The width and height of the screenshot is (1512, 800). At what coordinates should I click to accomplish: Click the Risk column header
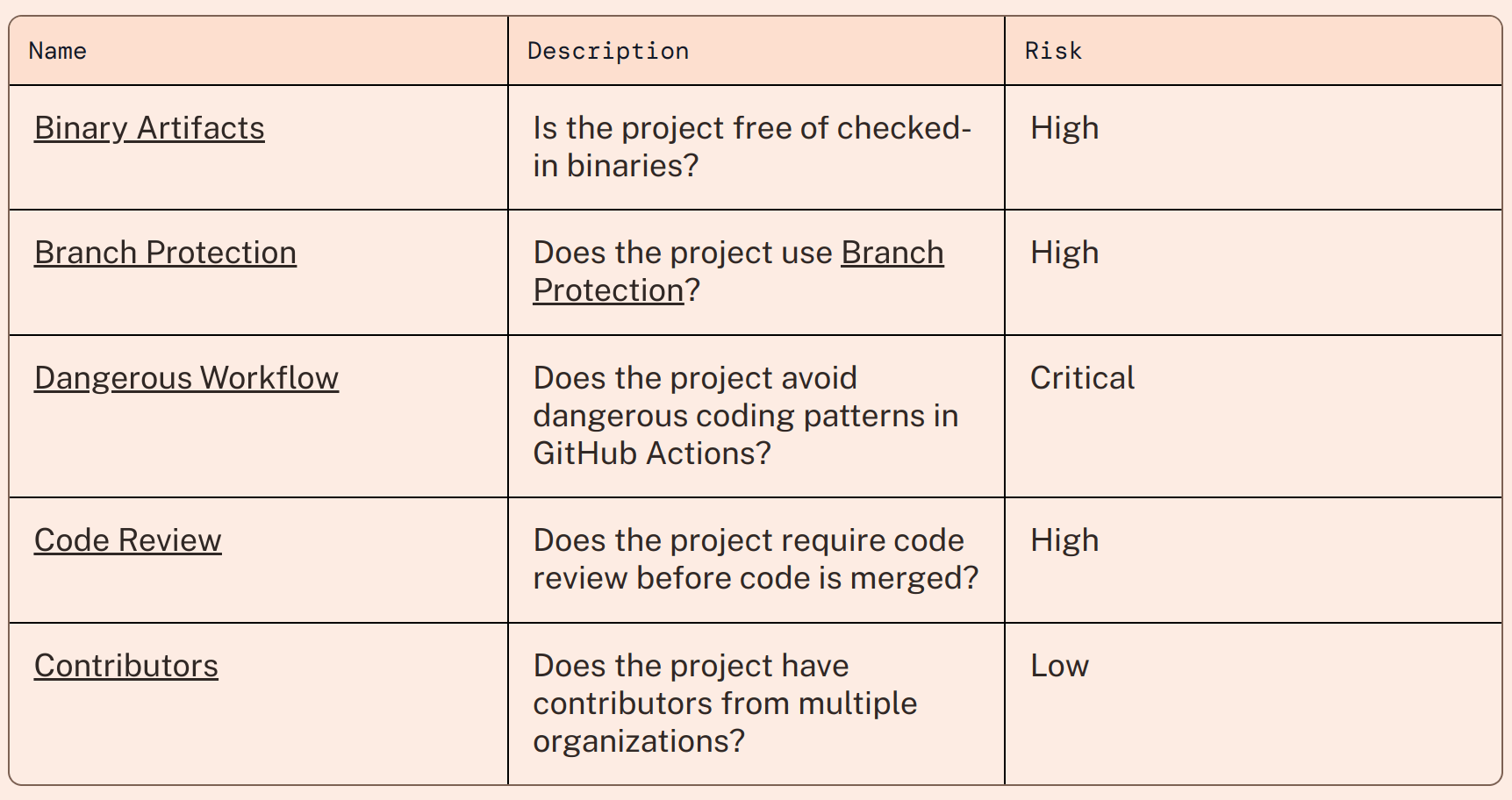click(1053, 51)
